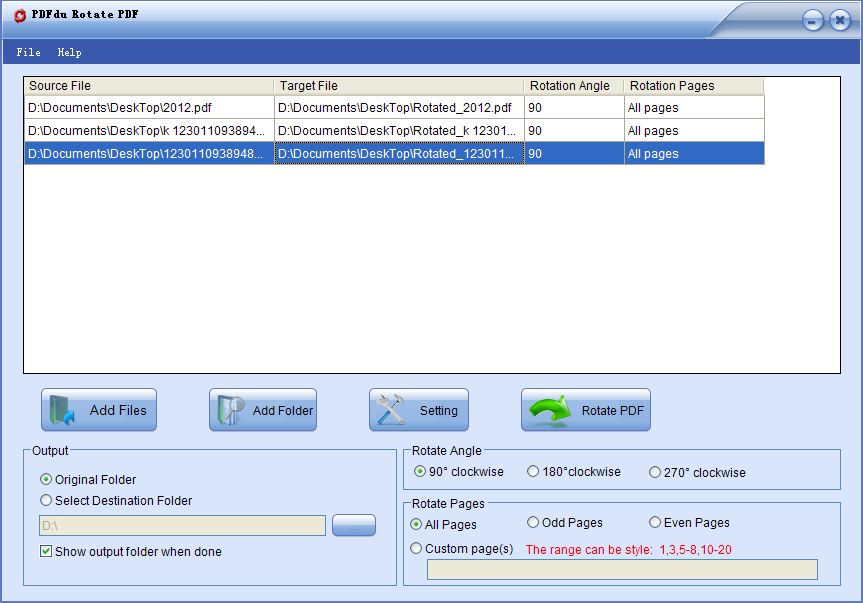Viewport: 863px width, 603px height.
Task: Click All pages cell in highlighted row
Action: coord(694,154)
